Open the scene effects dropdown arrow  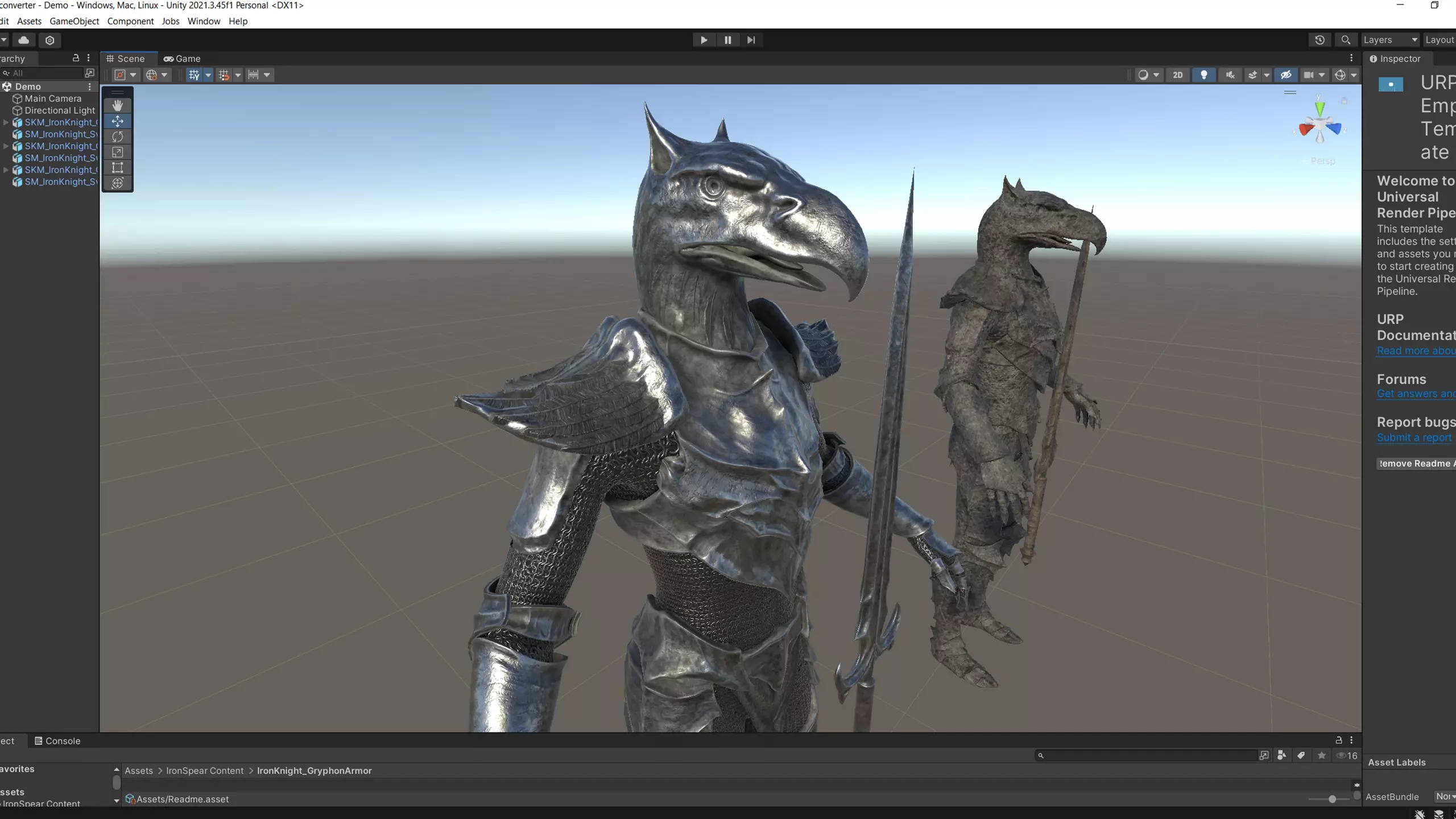pyautogui.click(x=1267, y=75)
